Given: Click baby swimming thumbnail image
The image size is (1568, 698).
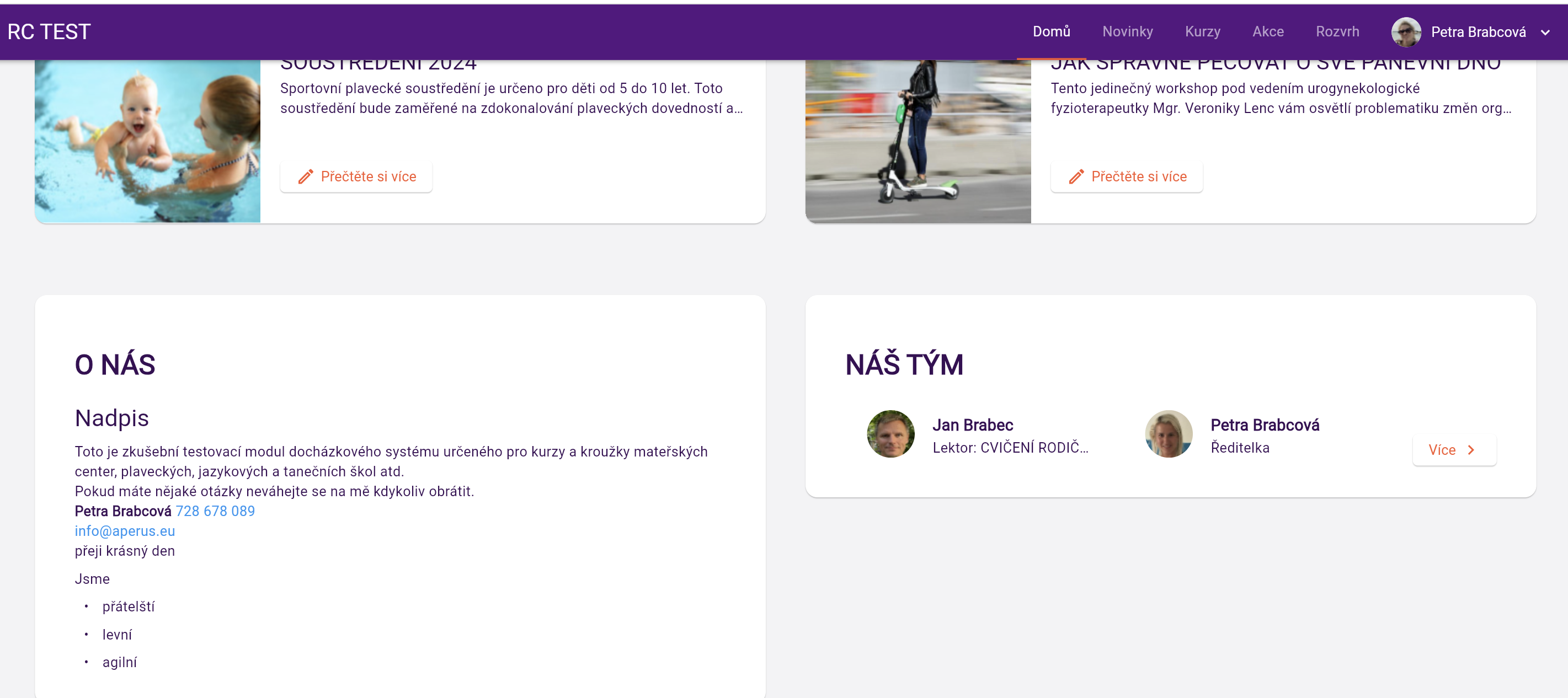Looking at the screenshot, I should tap(147, 141).
